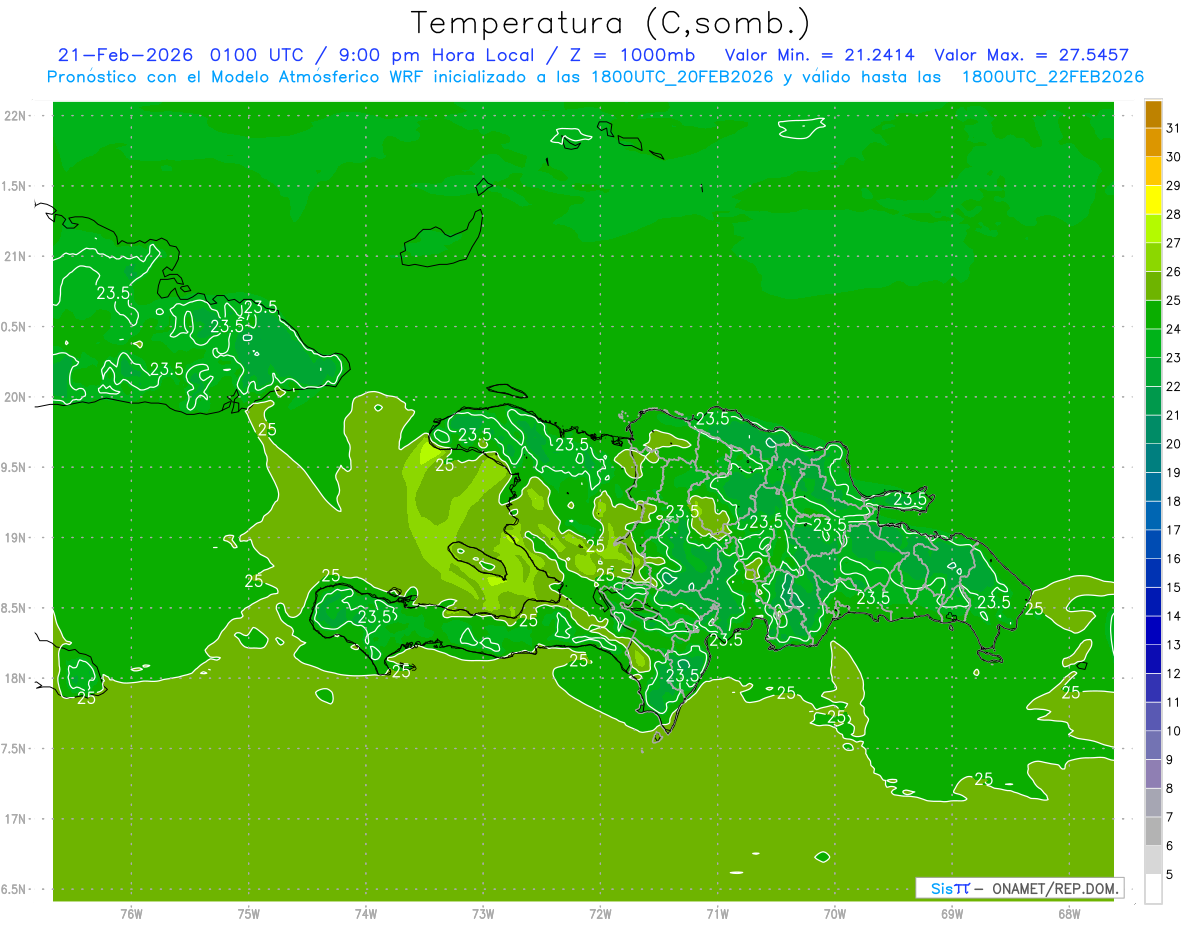Click legend value '12'
Viewport: 1200px width, 927px height.
(1174, 673)
